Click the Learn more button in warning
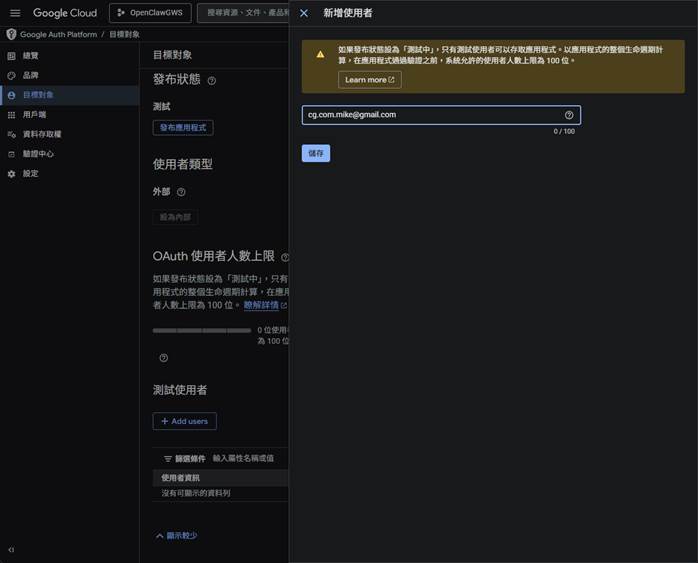The width and height of the screenshot is (698, 563). click(x=369, y=80)
